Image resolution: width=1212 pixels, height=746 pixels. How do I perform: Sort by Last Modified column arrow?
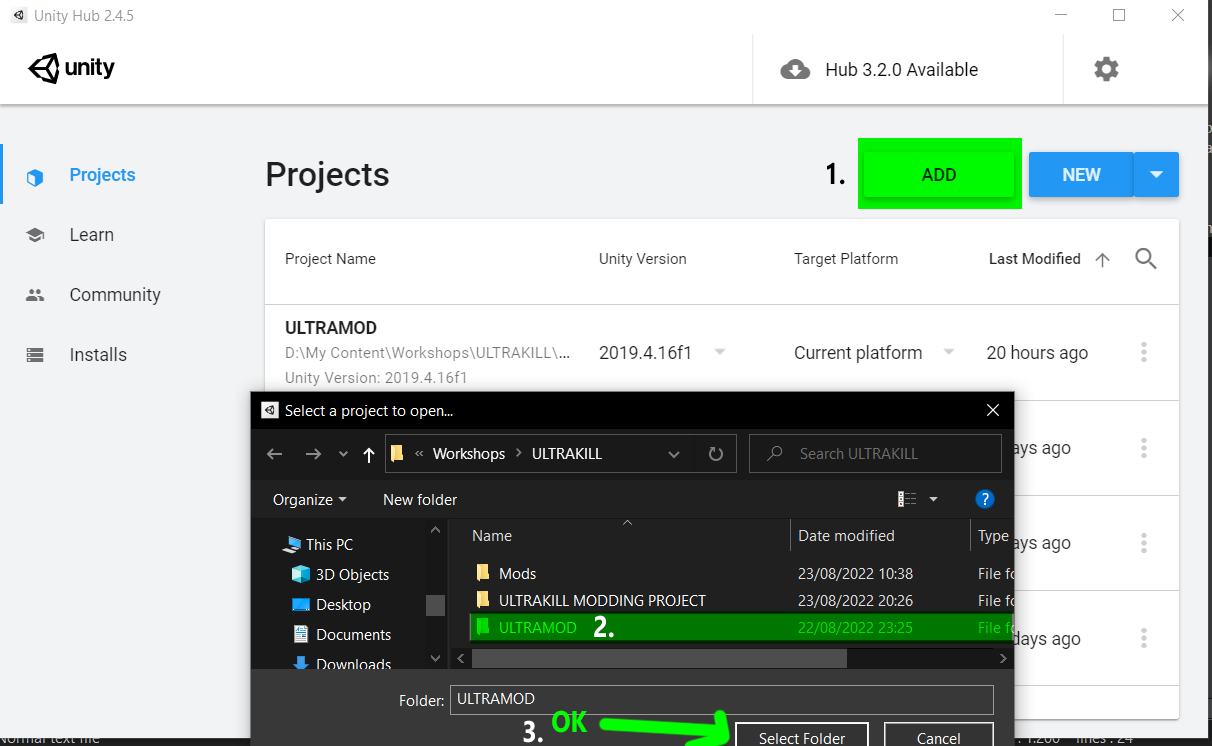click(x=1103, y=259)
